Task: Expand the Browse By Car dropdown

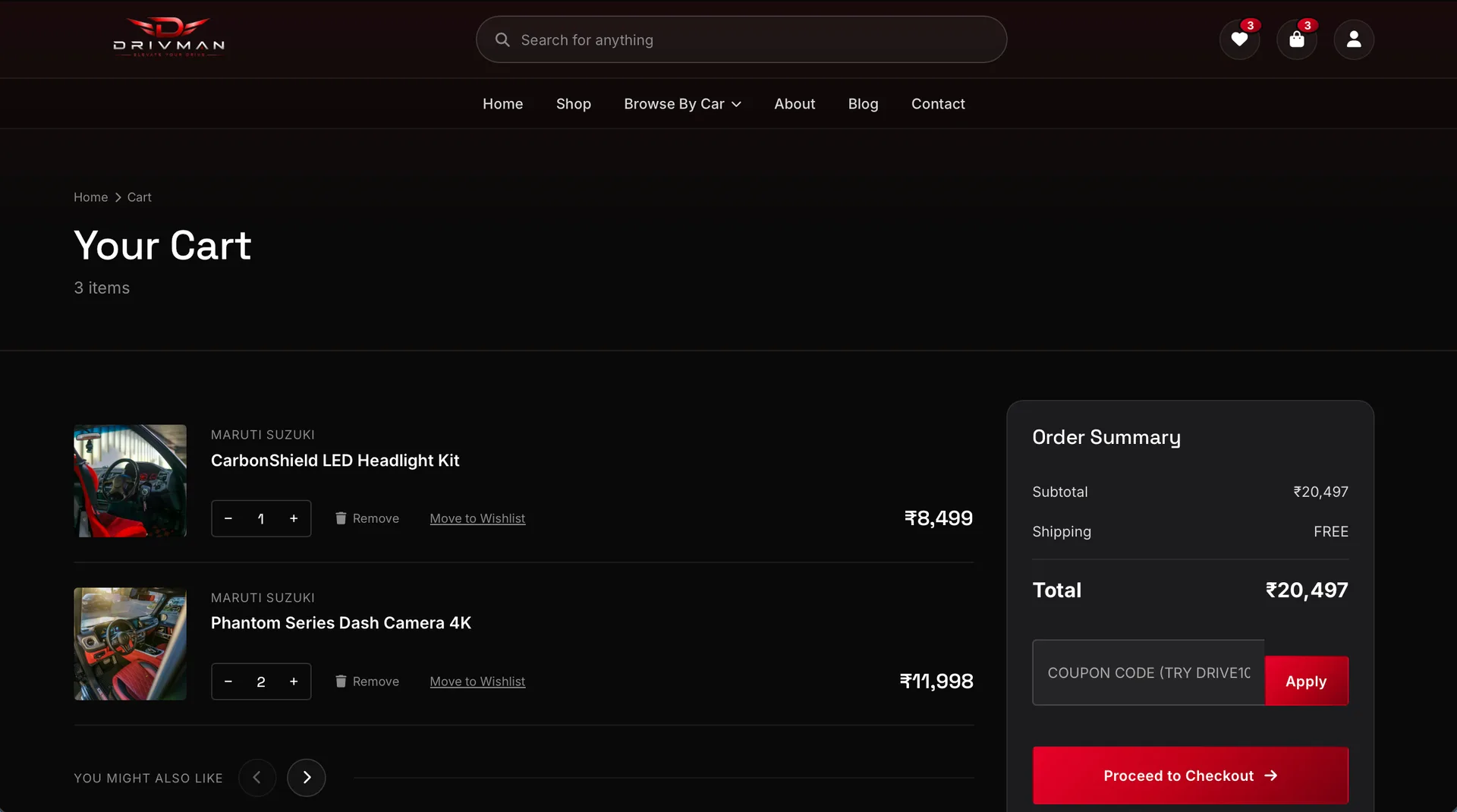Action: click(x=682, y=104)
